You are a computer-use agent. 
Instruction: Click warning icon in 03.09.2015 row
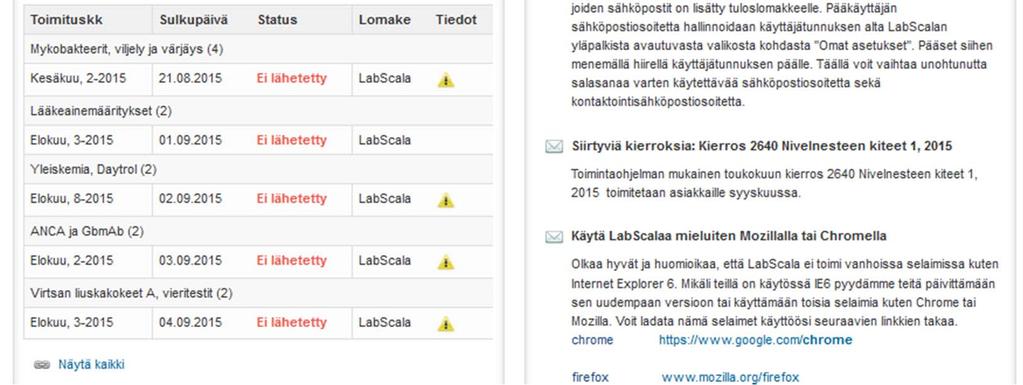(x=446, y=262)
